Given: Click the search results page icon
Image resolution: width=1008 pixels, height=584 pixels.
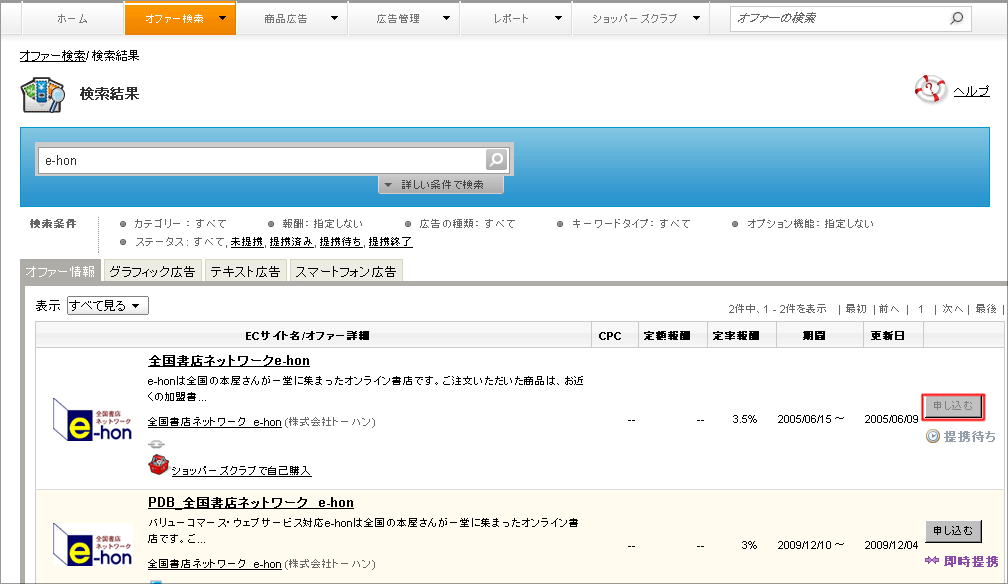Looking at the screenshot, I should coord(42,95).
